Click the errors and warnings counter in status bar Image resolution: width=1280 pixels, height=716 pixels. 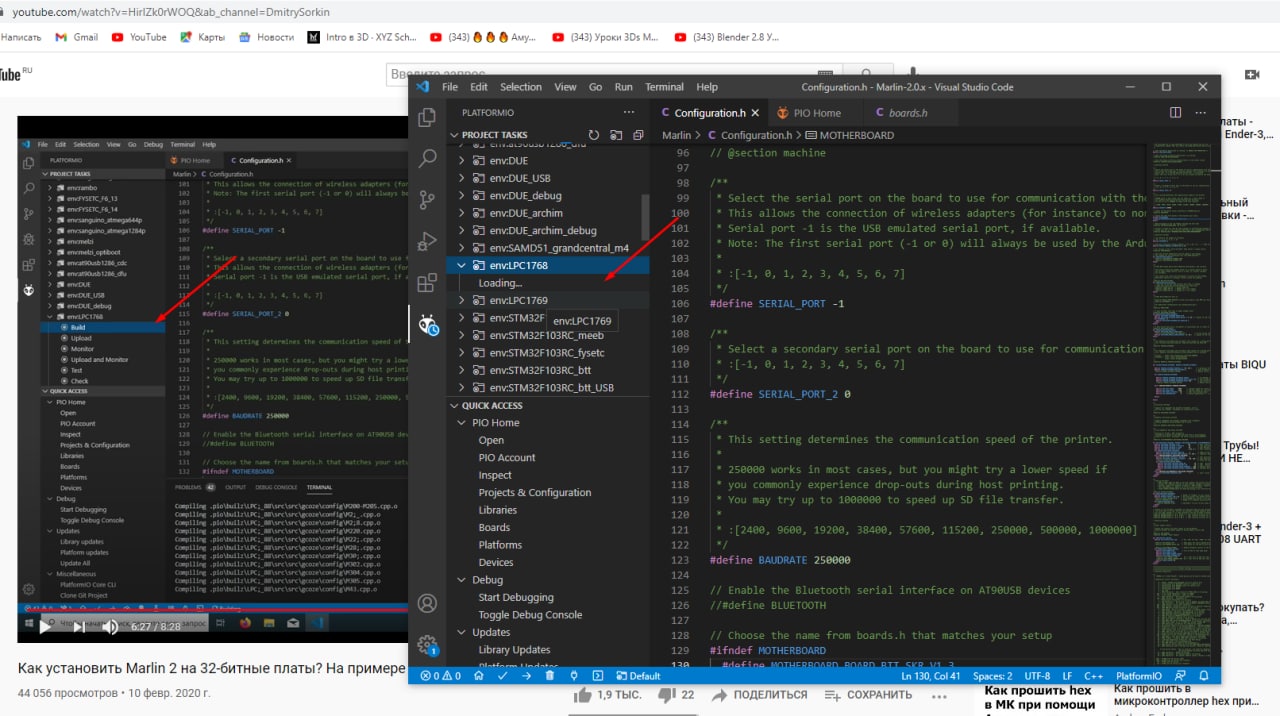point(440,676)
